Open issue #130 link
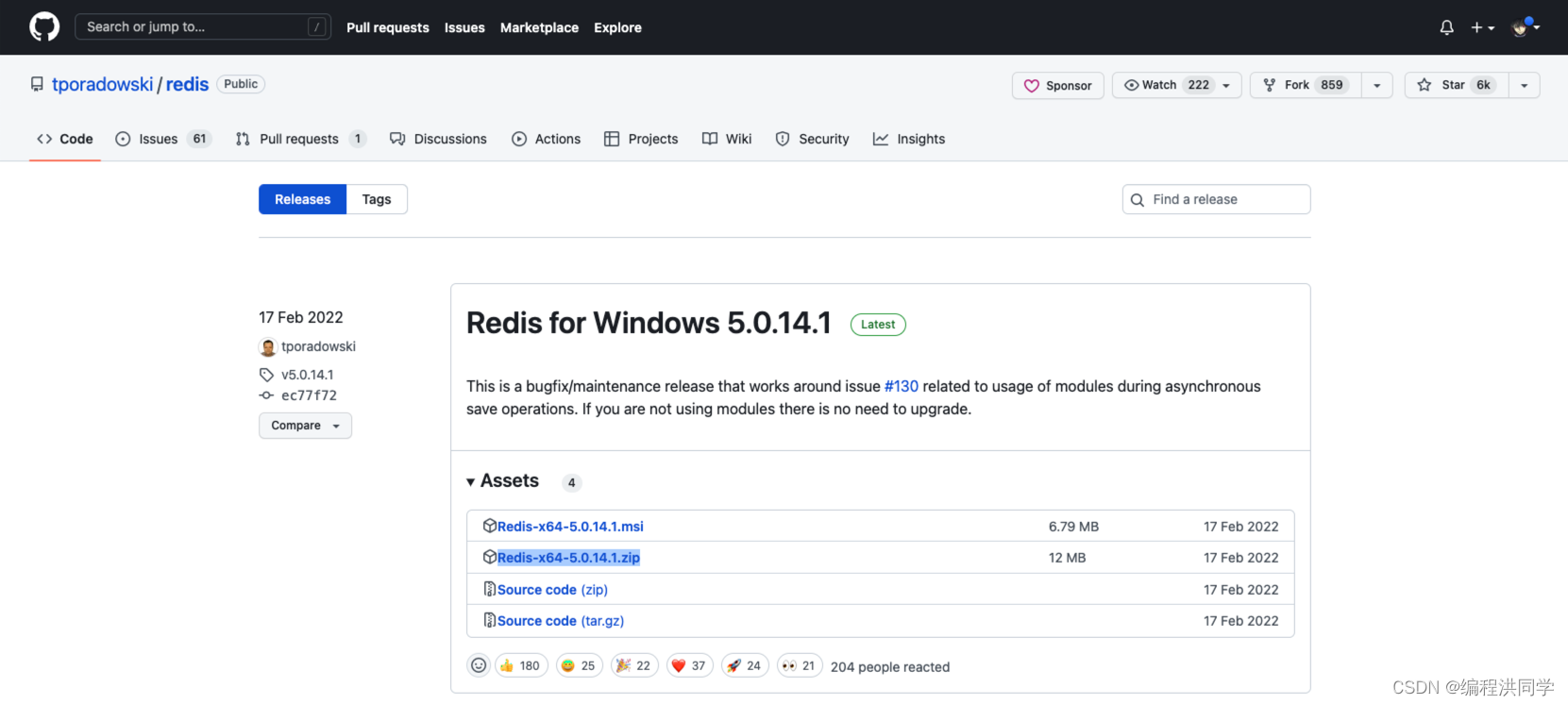 click(x=901, y=386)
